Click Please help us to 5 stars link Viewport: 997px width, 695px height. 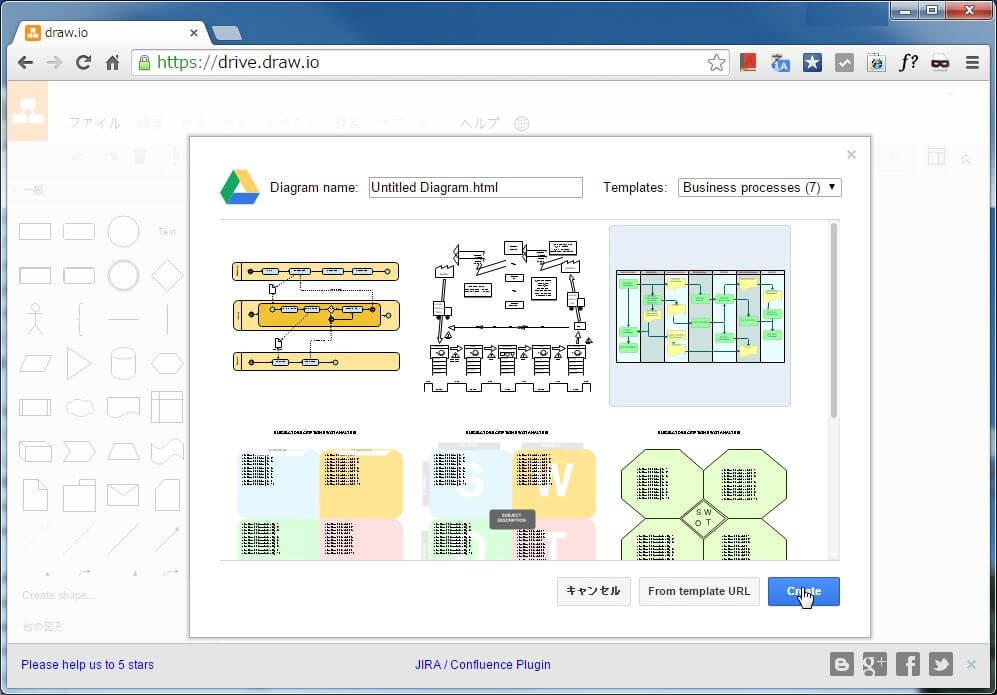pos(87,664)
